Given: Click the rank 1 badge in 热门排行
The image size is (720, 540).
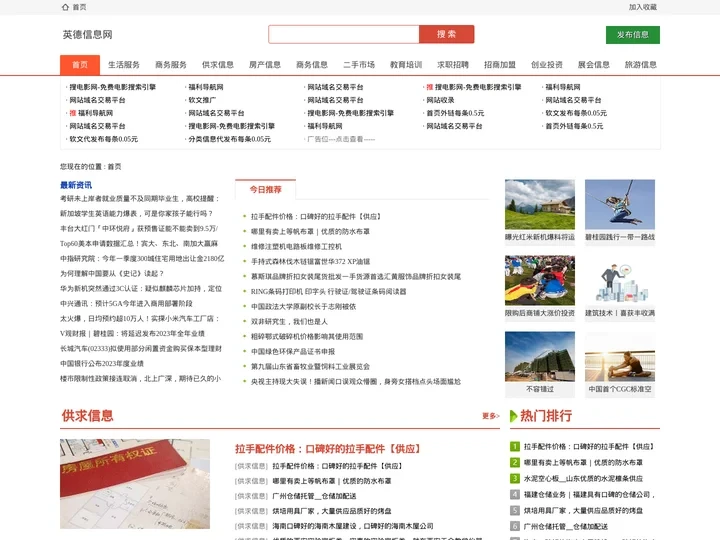Looking at the screenshot, I should point(514,446).
